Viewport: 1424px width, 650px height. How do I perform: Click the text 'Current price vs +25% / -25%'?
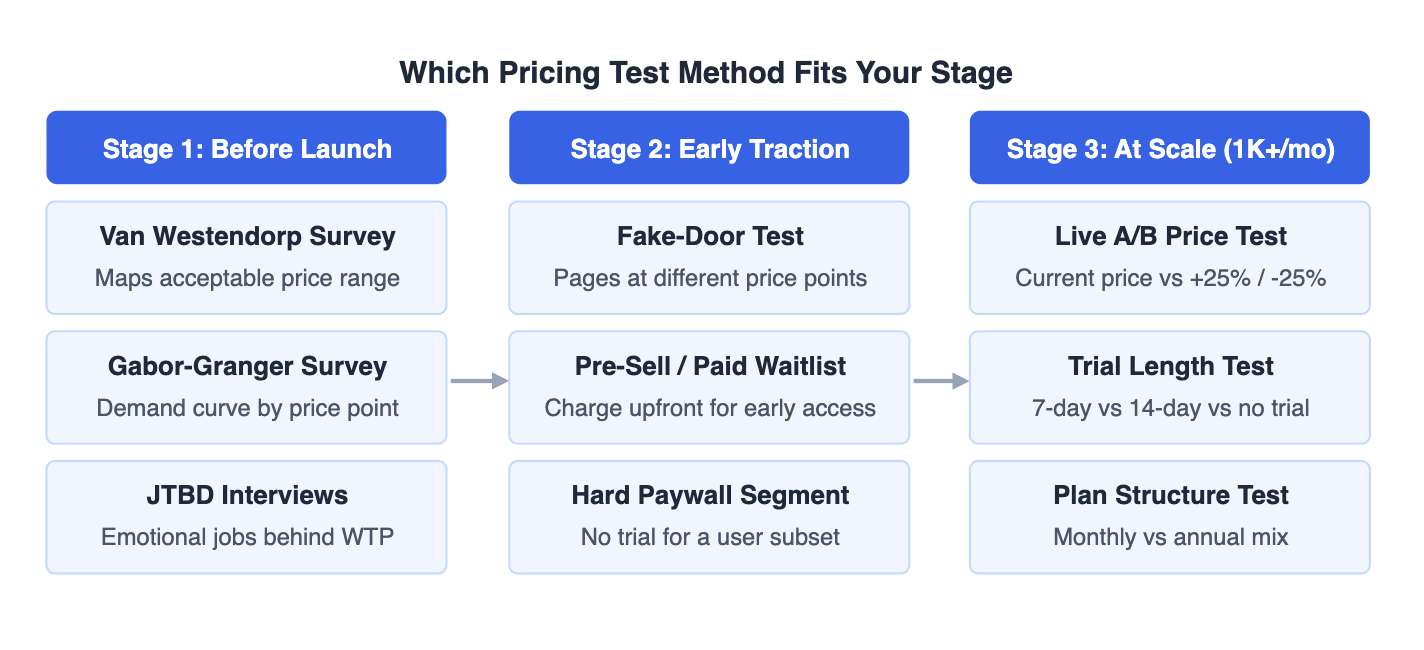click(1171, 278)
